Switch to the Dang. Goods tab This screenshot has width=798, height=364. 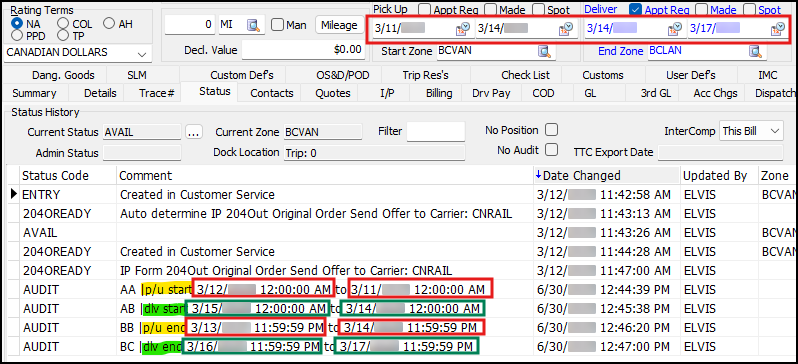click(x=63, y=75)
